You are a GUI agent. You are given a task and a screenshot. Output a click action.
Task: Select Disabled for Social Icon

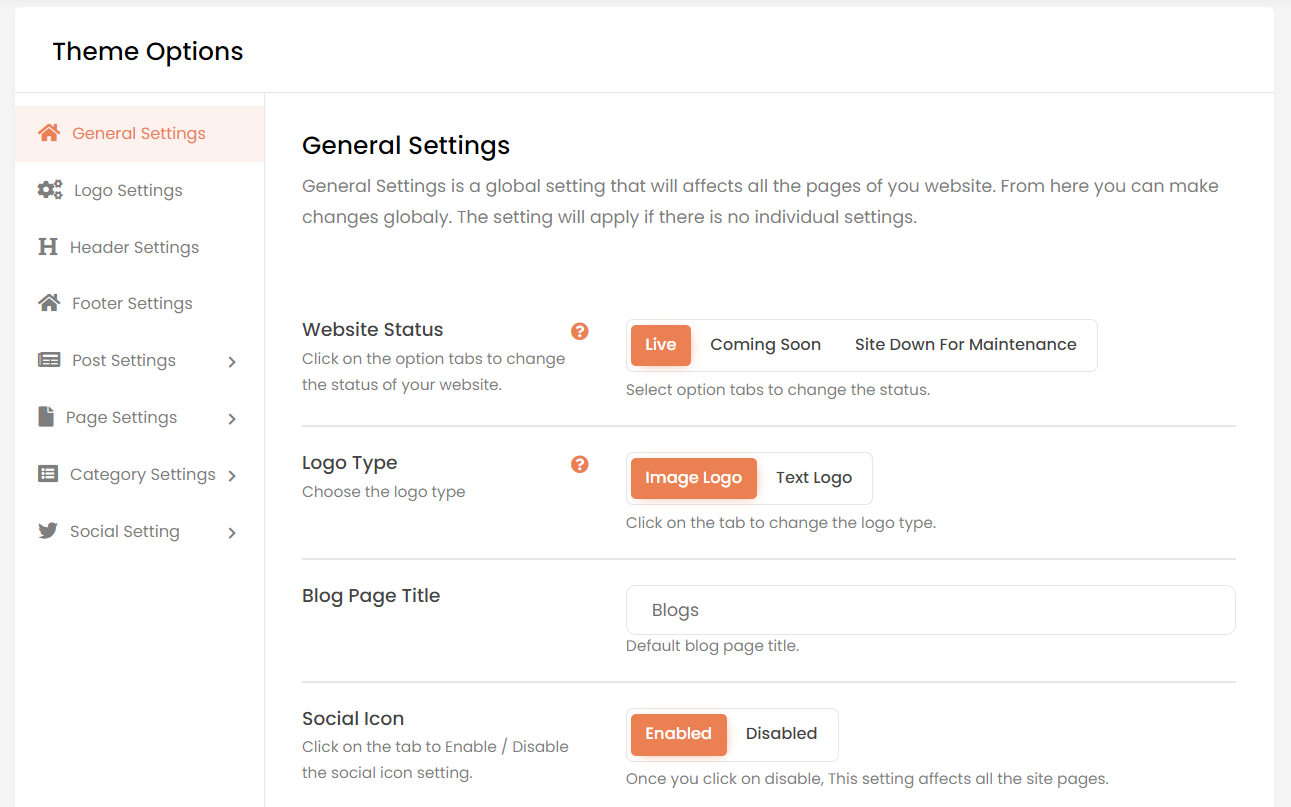(x=781, y=734)
